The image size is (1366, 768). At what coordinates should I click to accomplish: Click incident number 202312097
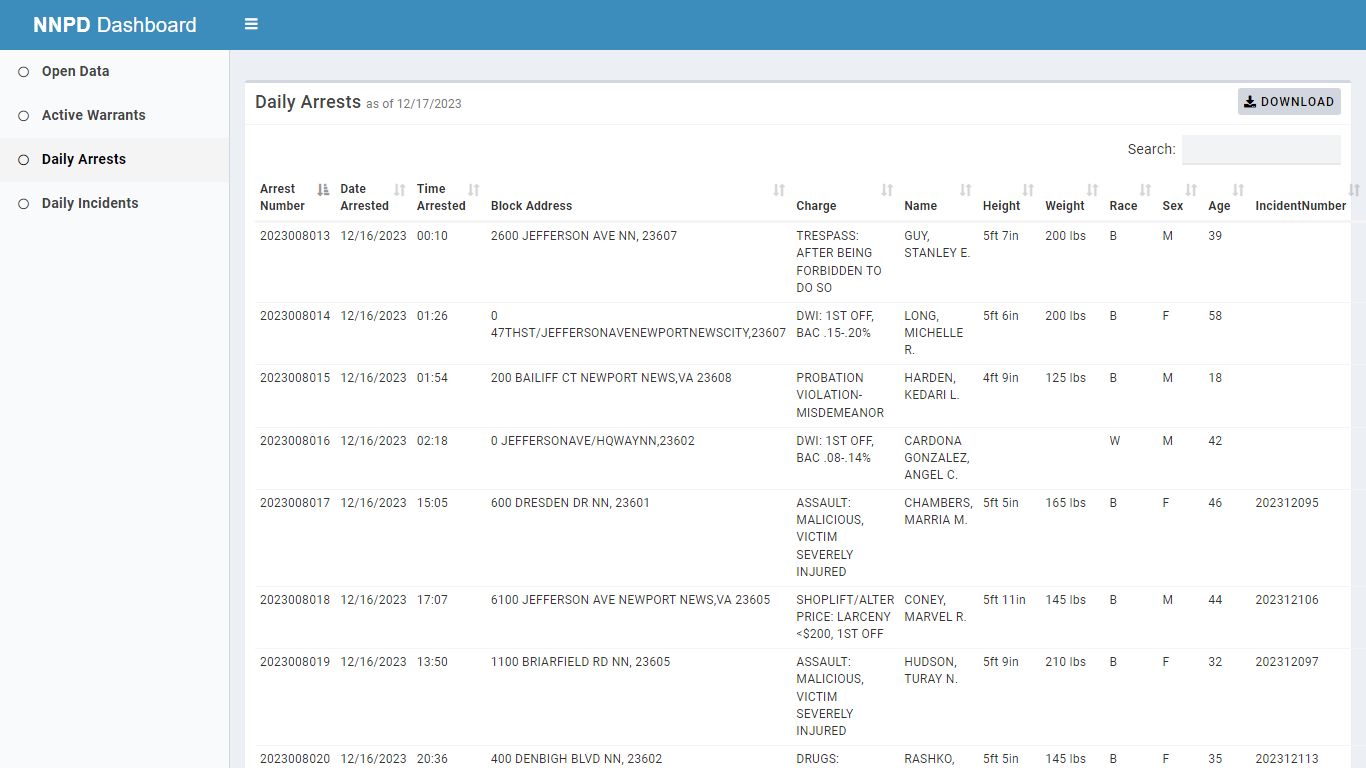point(1287,662)
